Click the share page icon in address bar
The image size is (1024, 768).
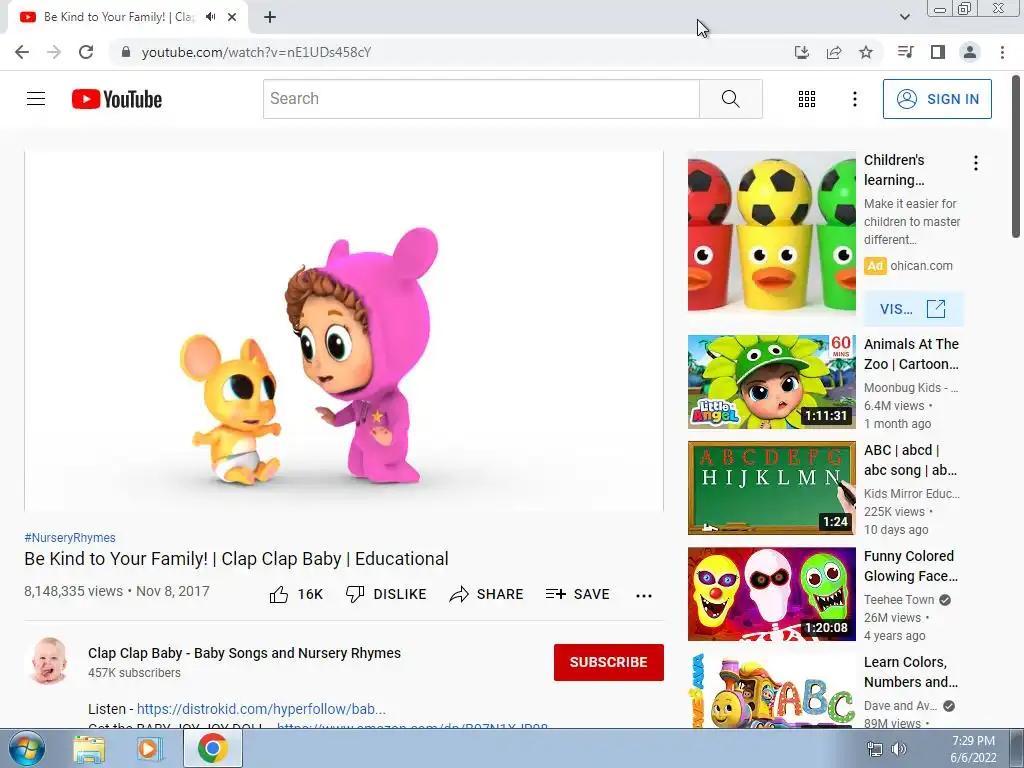click(x=834, y=52)
